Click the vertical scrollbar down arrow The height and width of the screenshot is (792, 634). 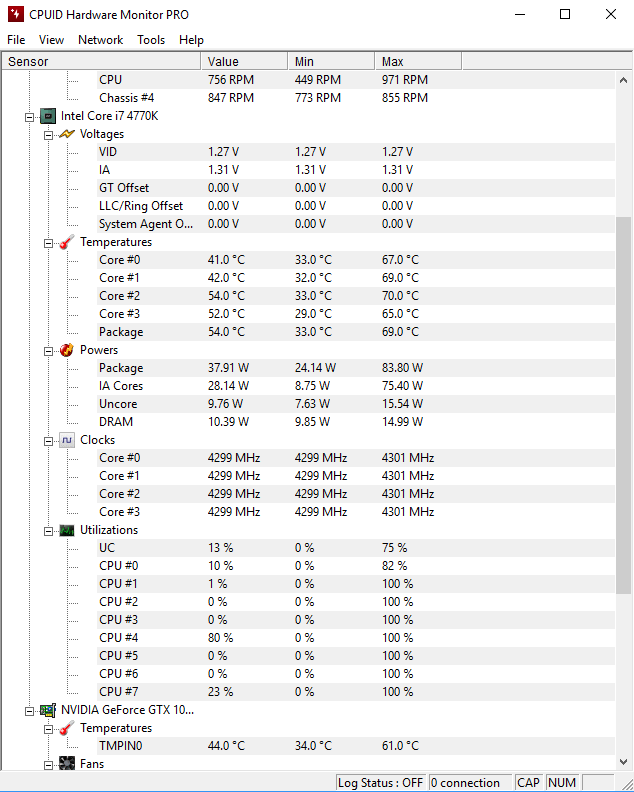point(623,762)
